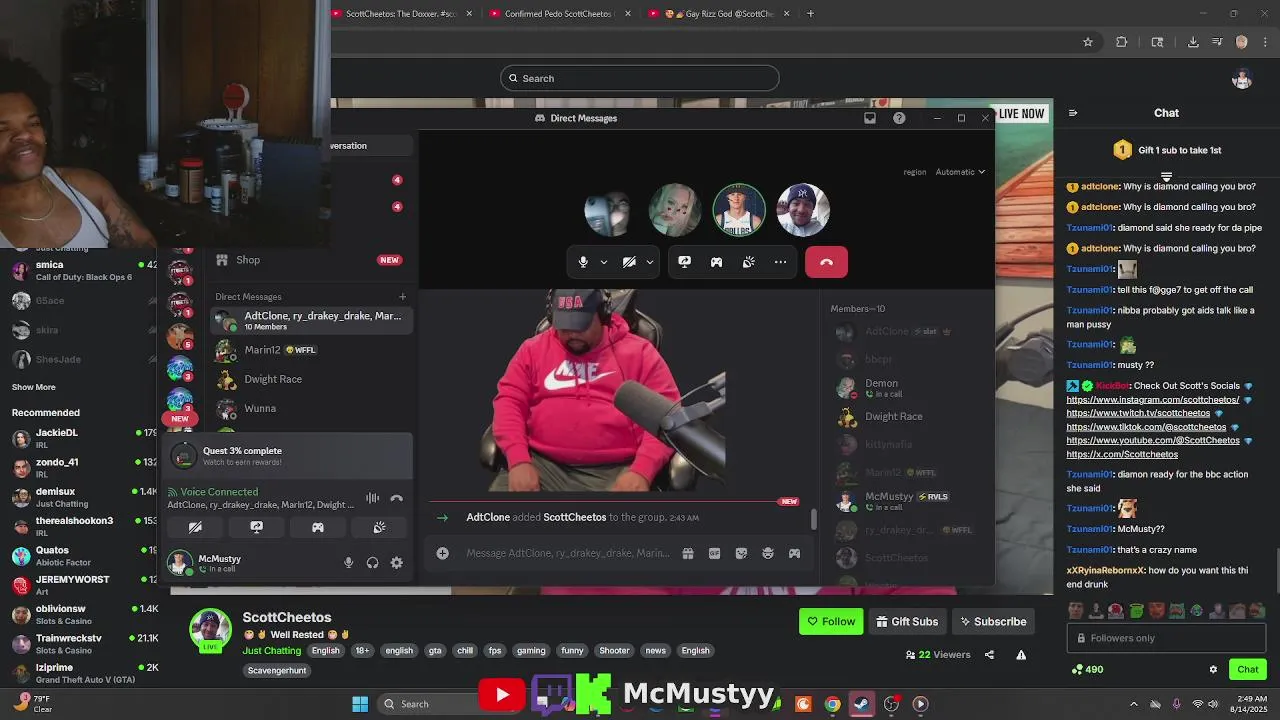Bookmark this page with star icon
Viewport: 1280px width, 720px height.
[1088, 42]
